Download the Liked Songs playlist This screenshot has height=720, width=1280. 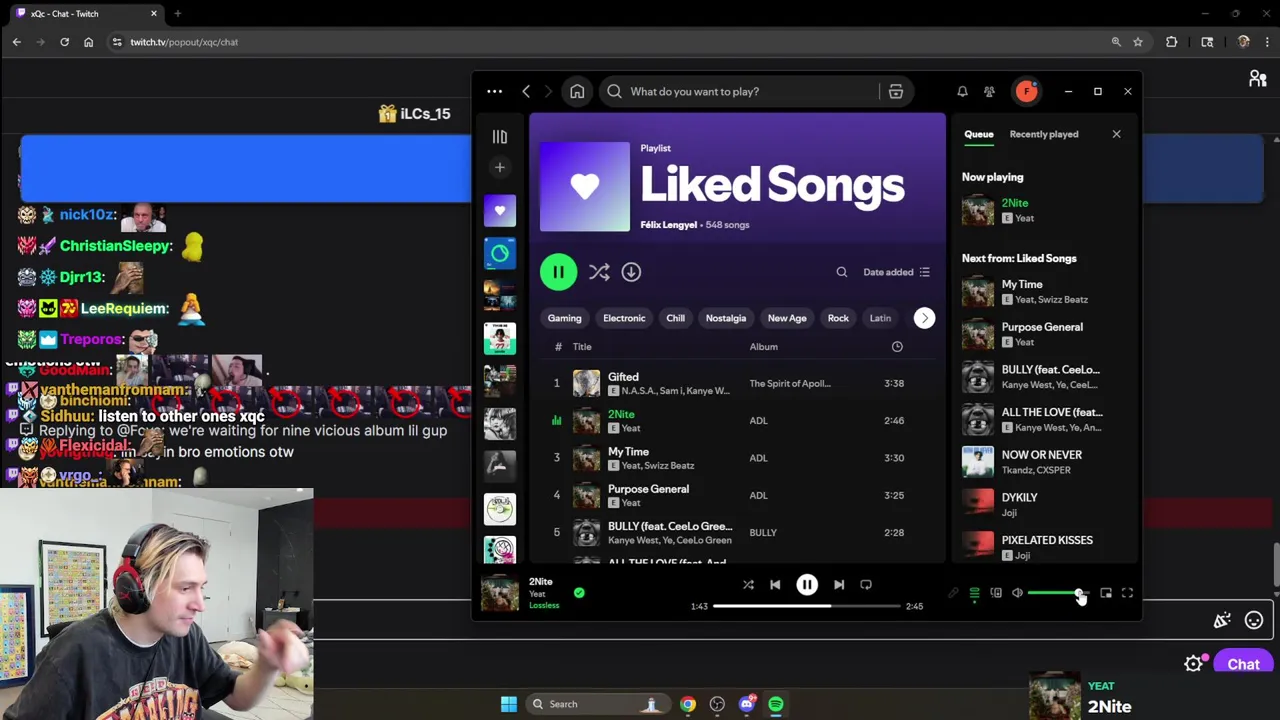[x=631, y=272]
